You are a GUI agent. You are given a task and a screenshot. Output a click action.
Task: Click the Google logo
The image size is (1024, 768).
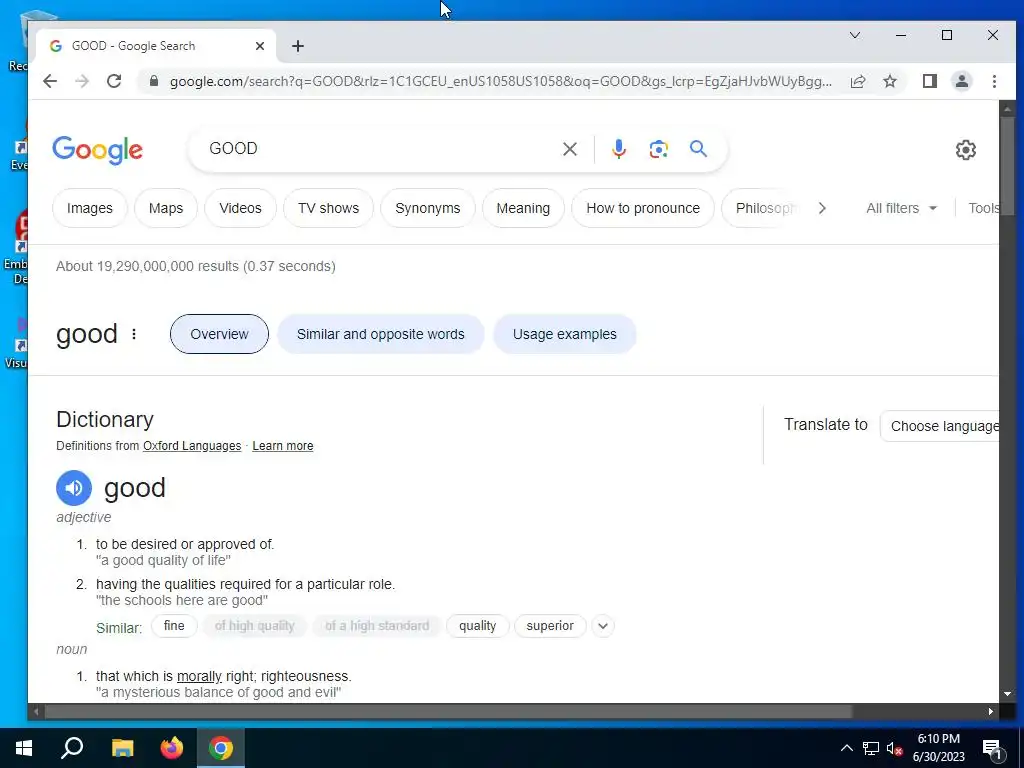click(x=97, y=150)
